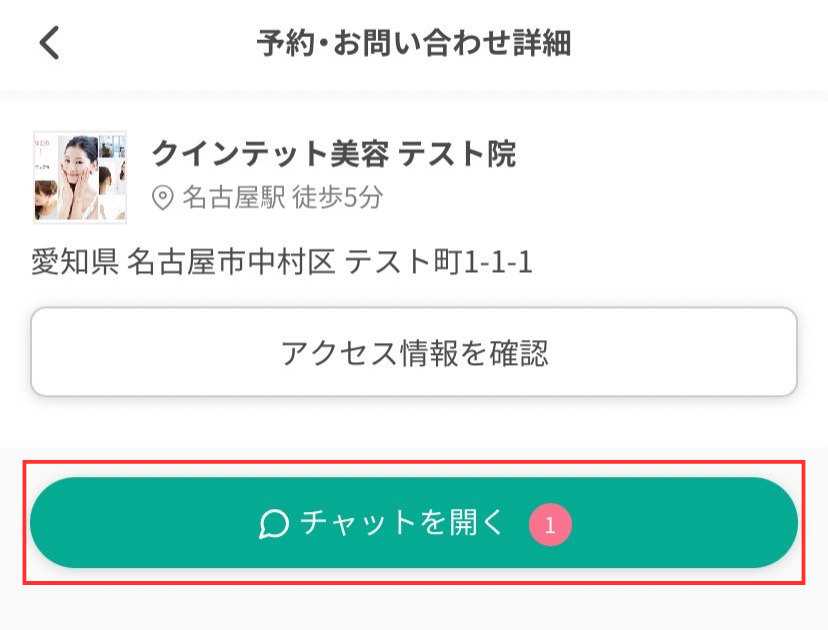The width and height of the screenshot is (828, 630).
Task: Select the クインテット美容 テスト院 clinic name
Action: [x=333, y=154]
